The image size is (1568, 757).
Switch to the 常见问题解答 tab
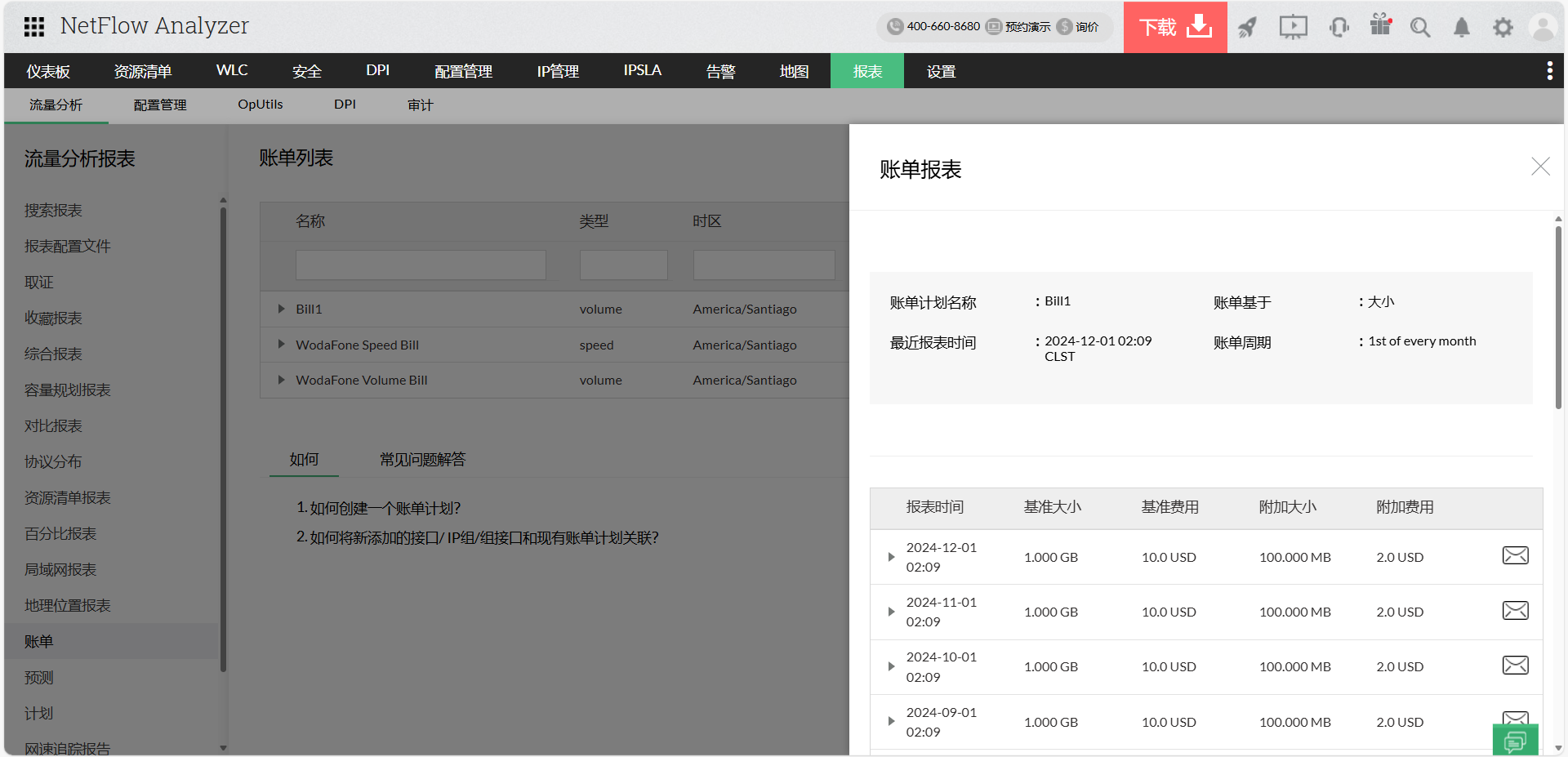coord(422,460)
